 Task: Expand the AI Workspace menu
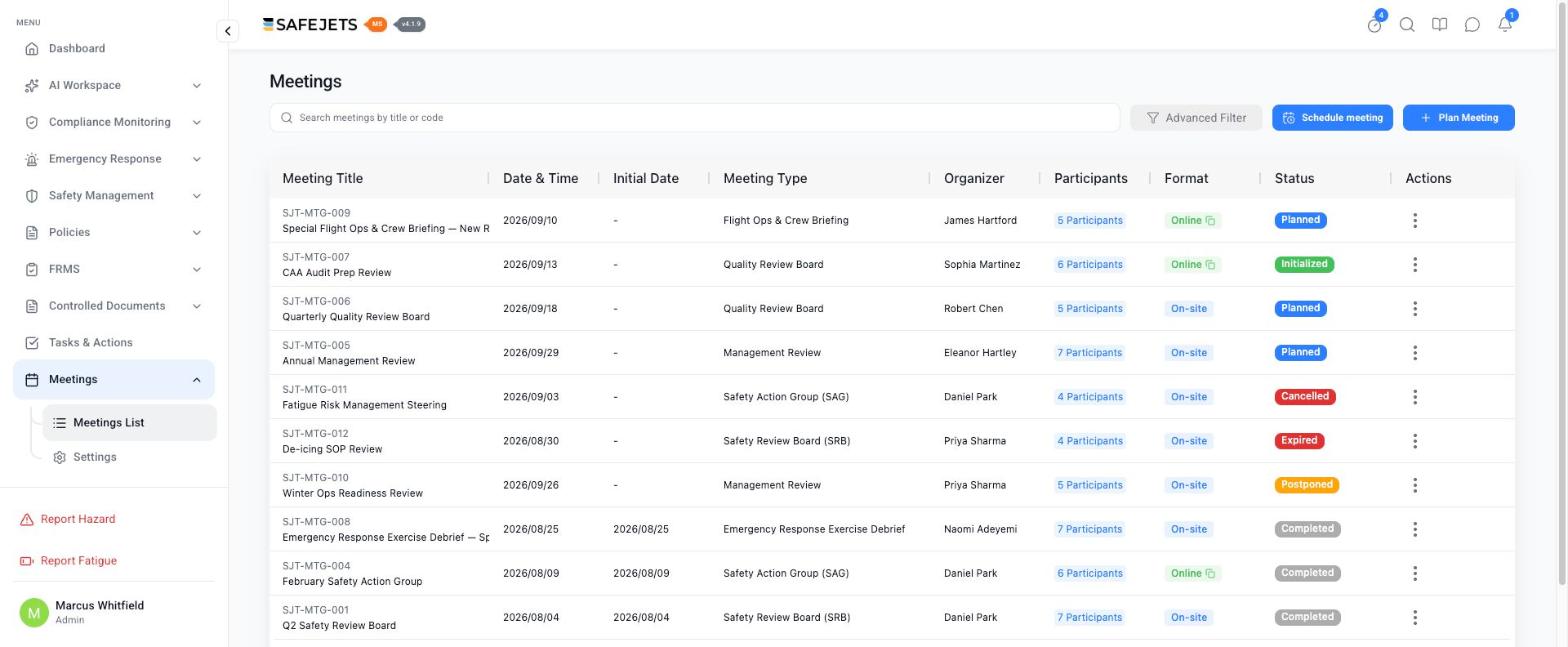pos(114,85)
